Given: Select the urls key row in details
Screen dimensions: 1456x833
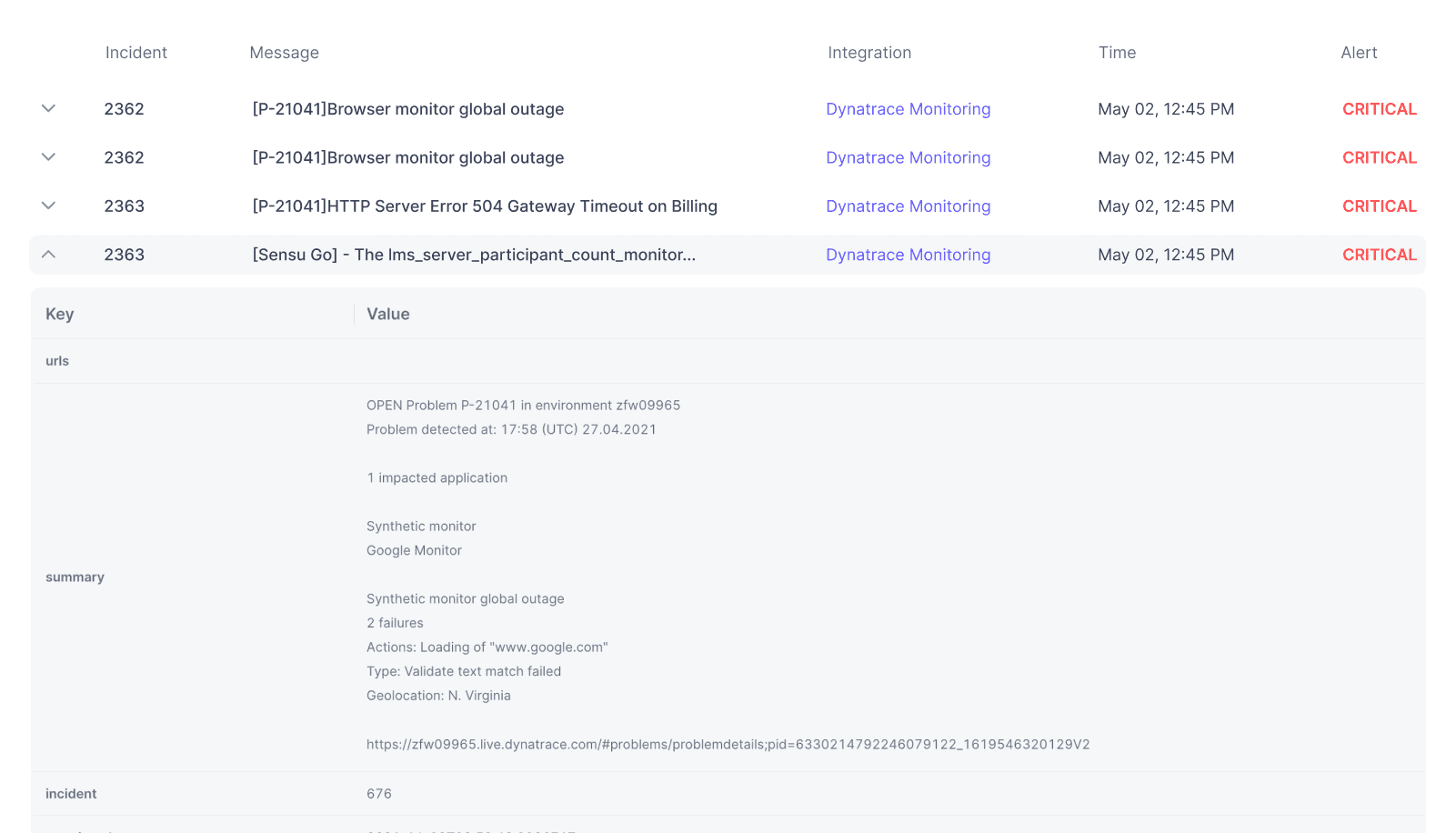Looking at the screenshot, I should click(56, 360).
